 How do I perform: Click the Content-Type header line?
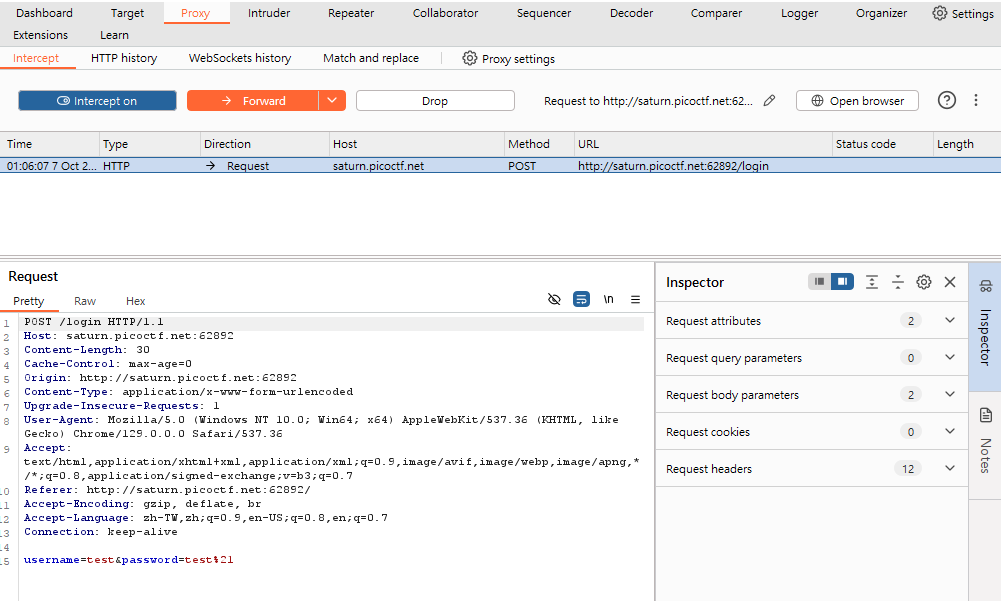pos(188,392)
